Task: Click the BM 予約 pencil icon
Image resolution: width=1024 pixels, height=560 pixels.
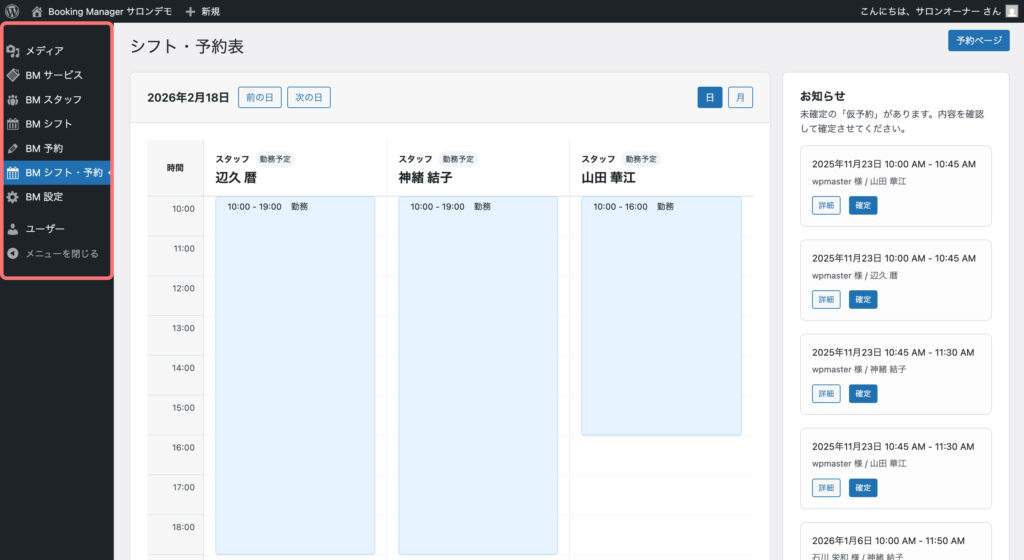Action: point(13,148)
